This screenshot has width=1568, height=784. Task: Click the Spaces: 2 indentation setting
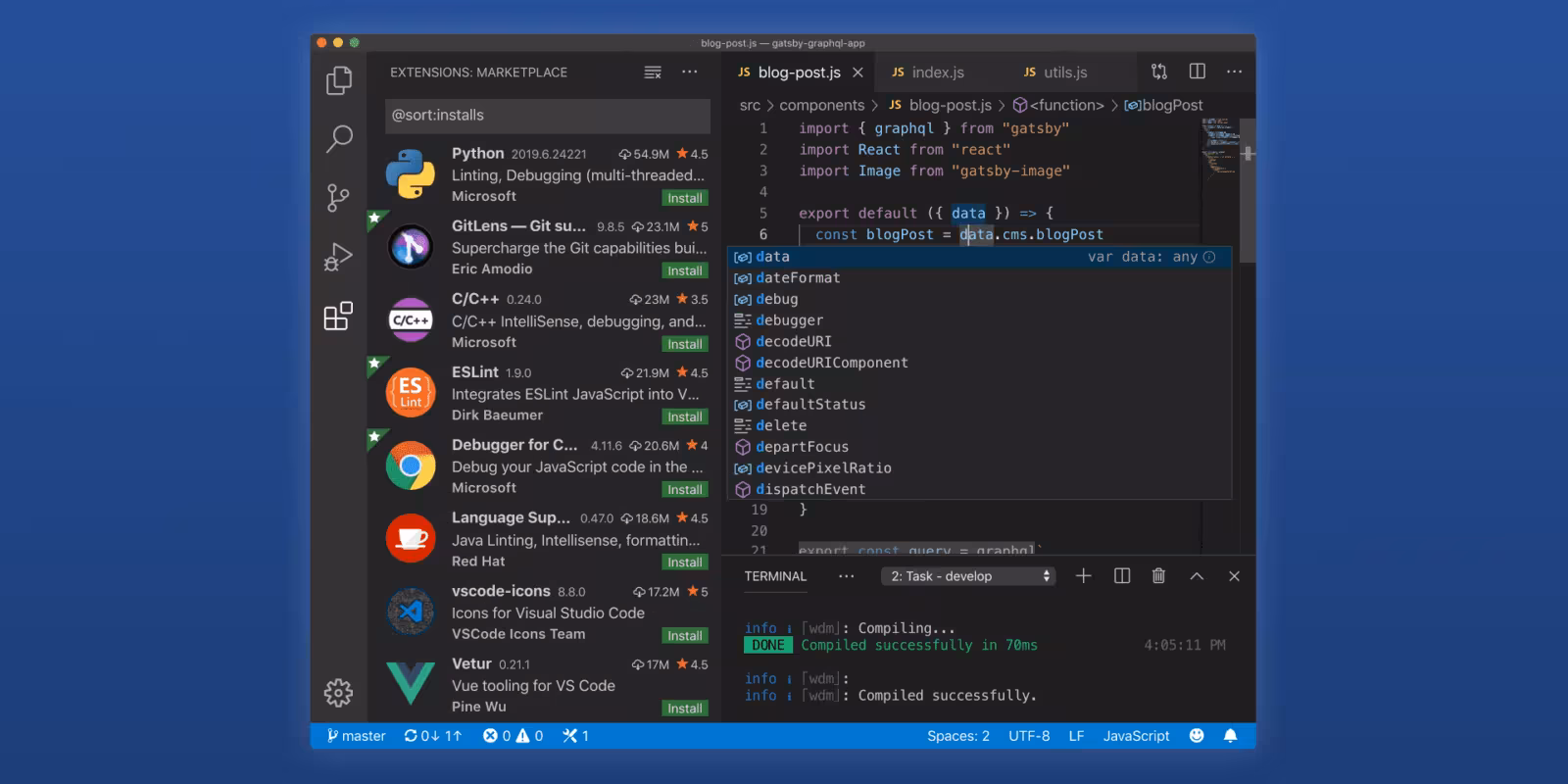(x=957, y=736)
